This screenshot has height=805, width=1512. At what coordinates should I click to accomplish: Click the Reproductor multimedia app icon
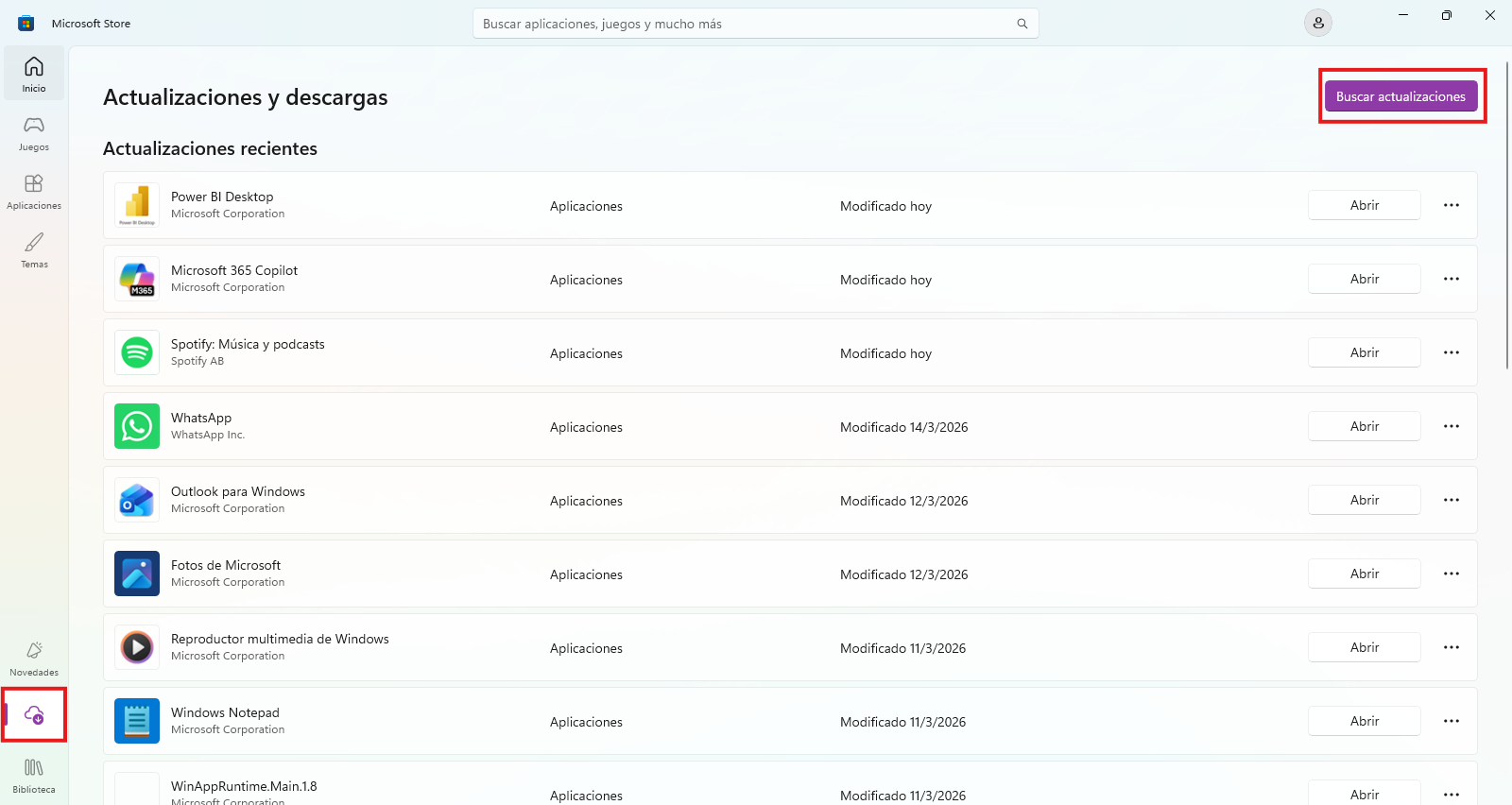click(137, 647)
